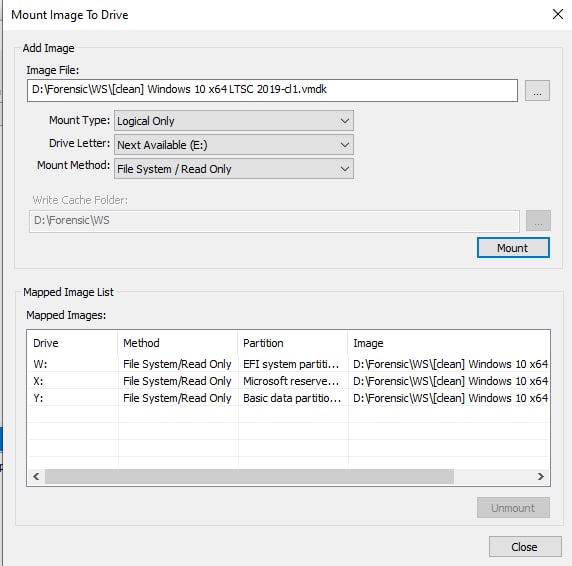Close the dialog with the X icon

(558, 15)
